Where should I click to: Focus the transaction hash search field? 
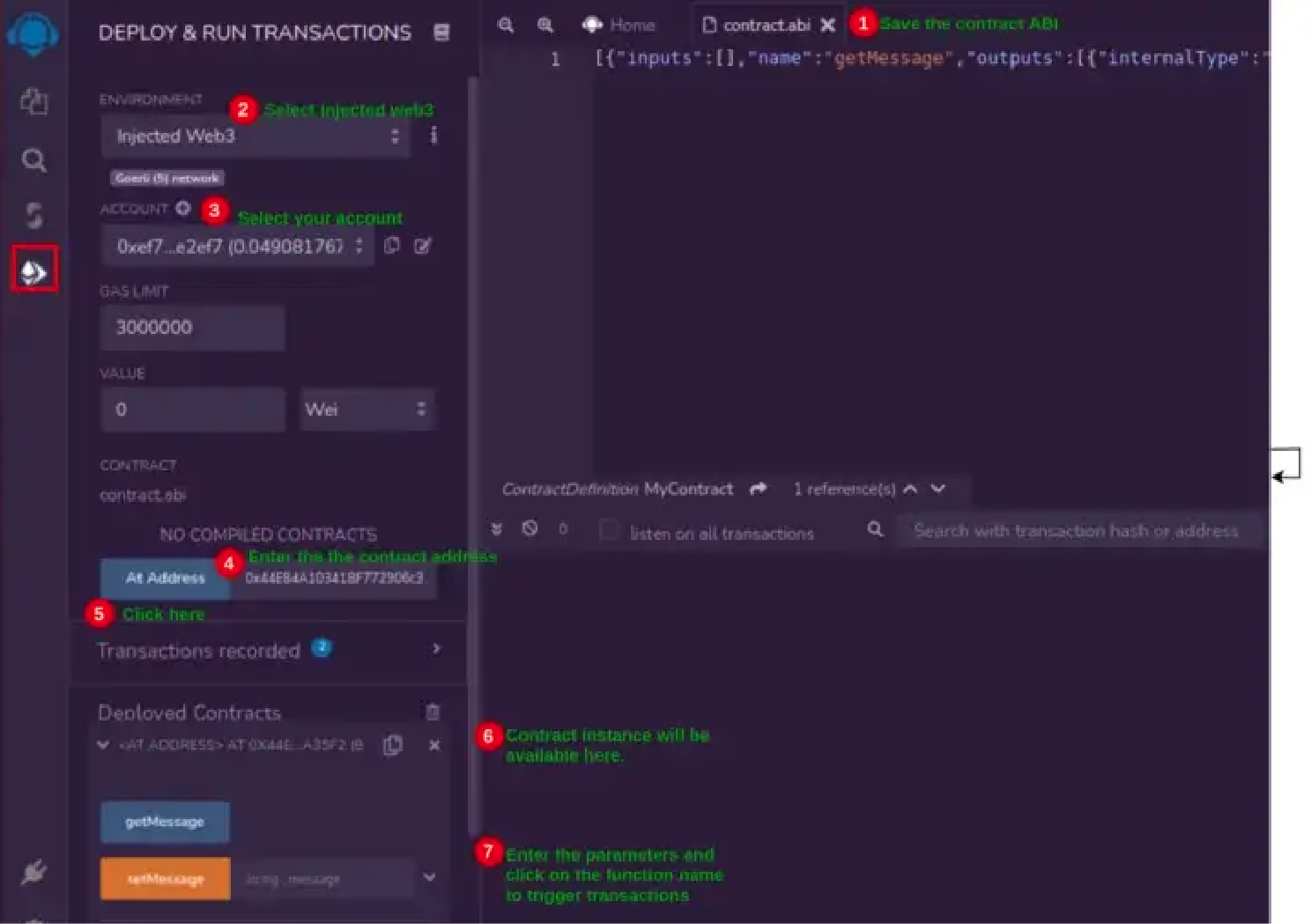(1075, 531)
